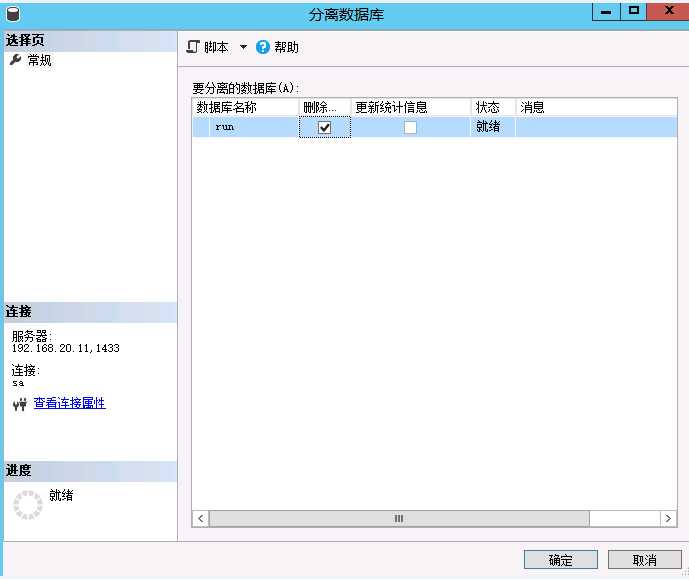This screenshot has width=689, height=579.
Task: Click the right arrow of horizontal scrollbar
Action: click(x=668, y=518)
